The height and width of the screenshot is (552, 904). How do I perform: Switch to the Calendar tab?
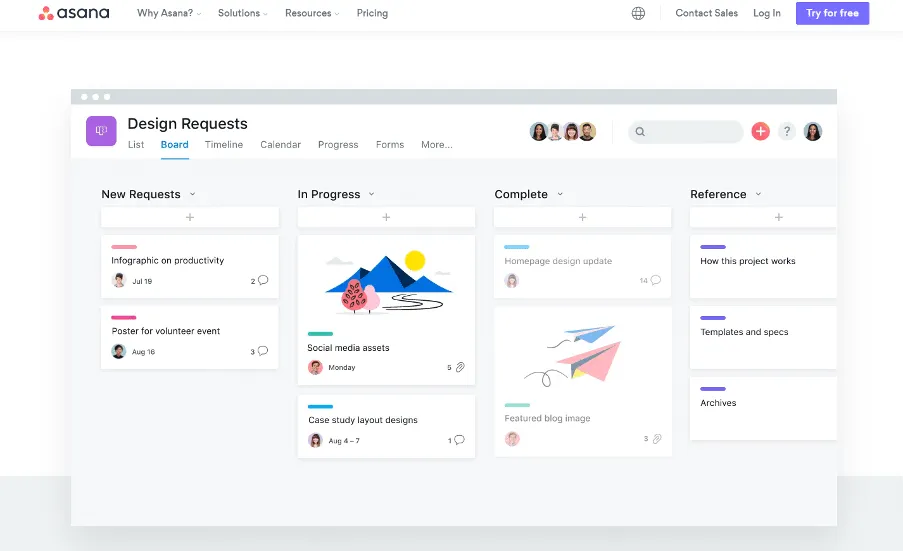280,145
